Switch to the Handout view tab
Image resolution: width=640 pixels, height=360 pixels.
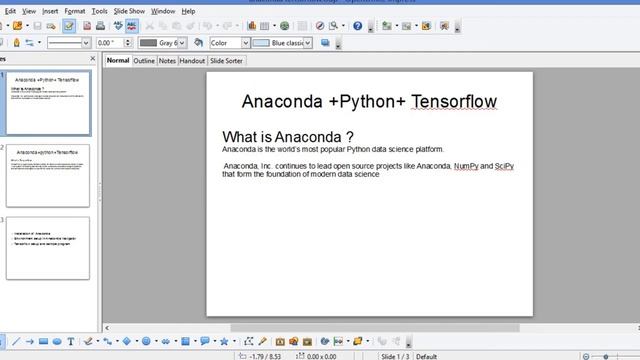click(x=192, y=61)
